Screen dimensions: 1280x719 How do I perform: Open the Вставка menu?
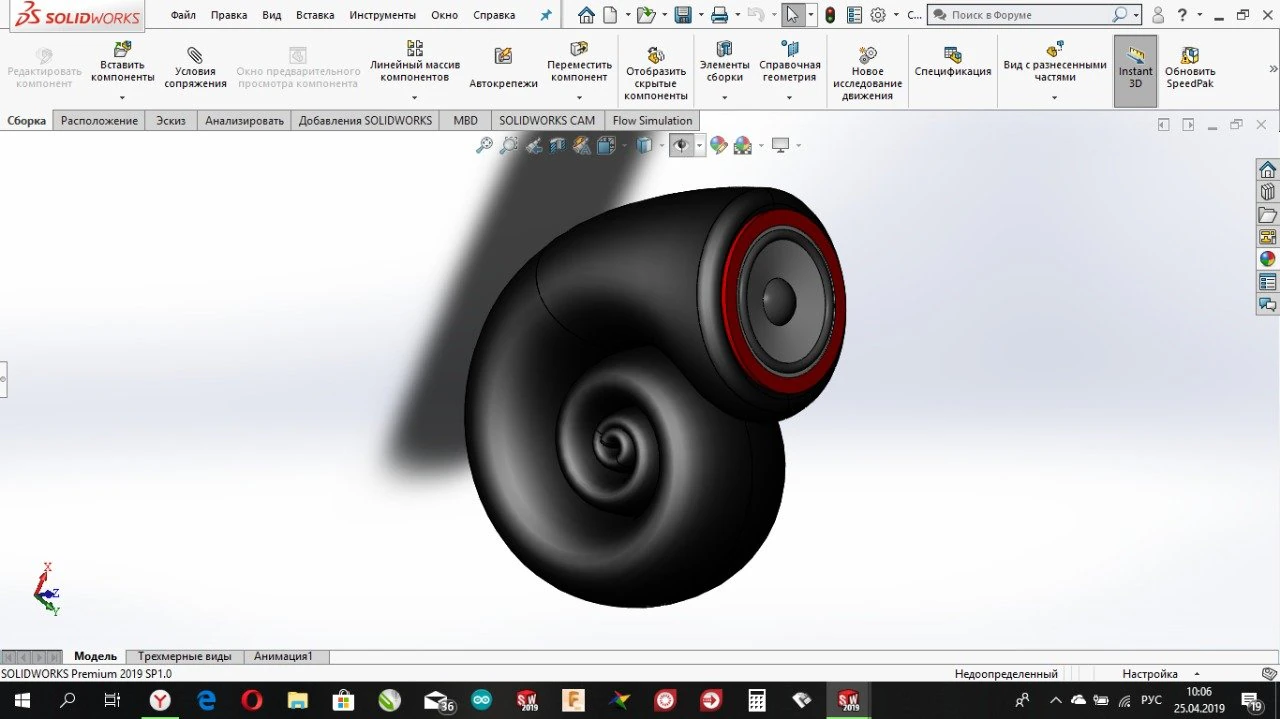click(314, 15)
